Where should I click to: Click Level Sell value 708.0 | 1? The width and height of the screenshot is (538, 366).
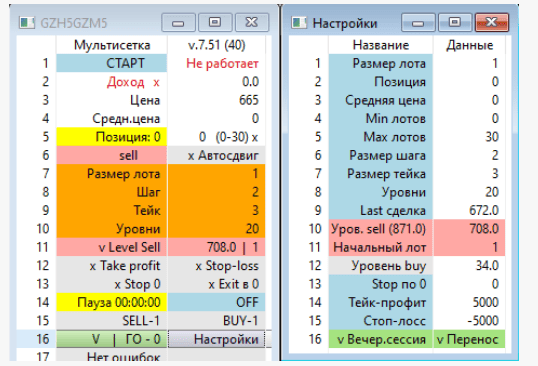pos(217,247)
